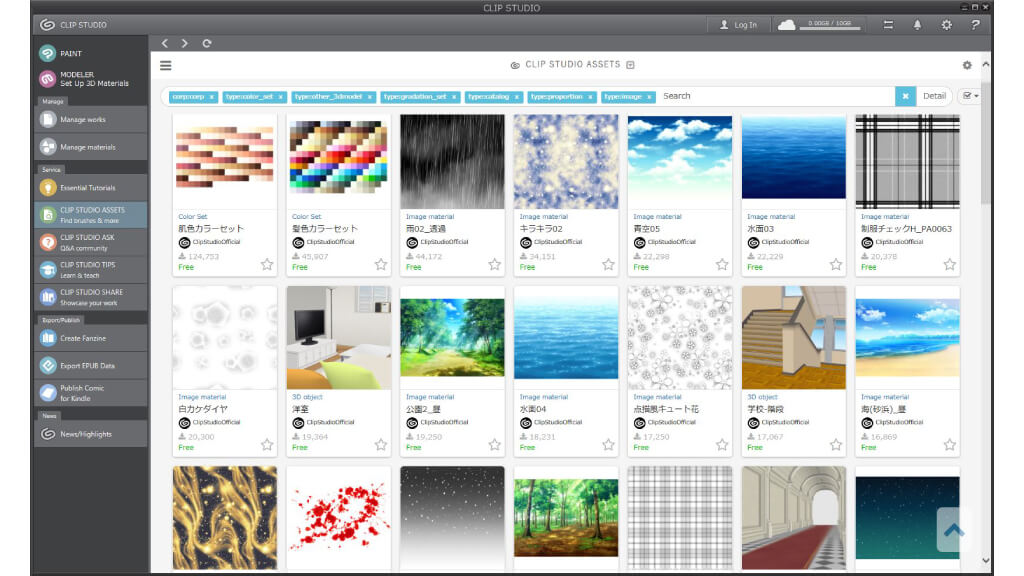
Task: Collapse the header with the top-right chevron
Action: (986, 65)
